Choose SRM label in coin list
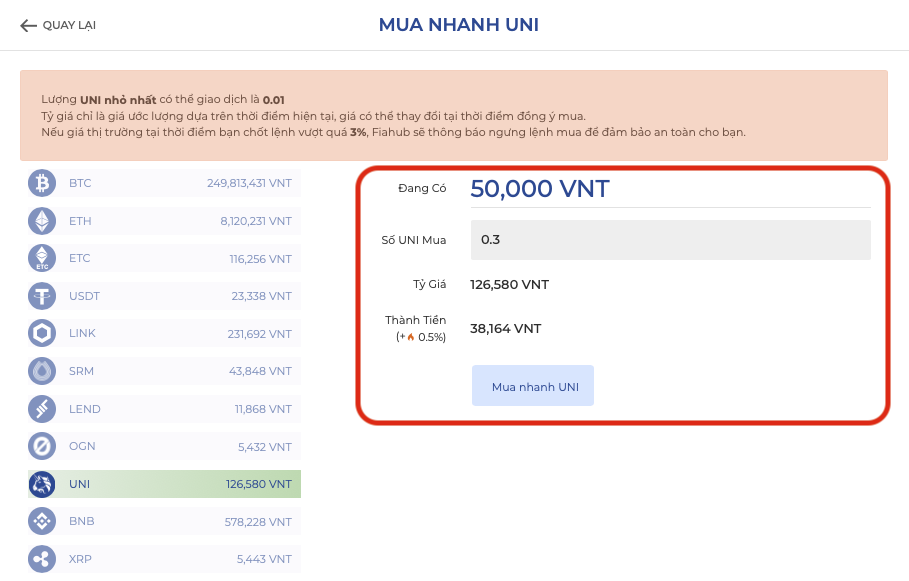The height and width of the screenshot is (581, 909). point(81,371)
